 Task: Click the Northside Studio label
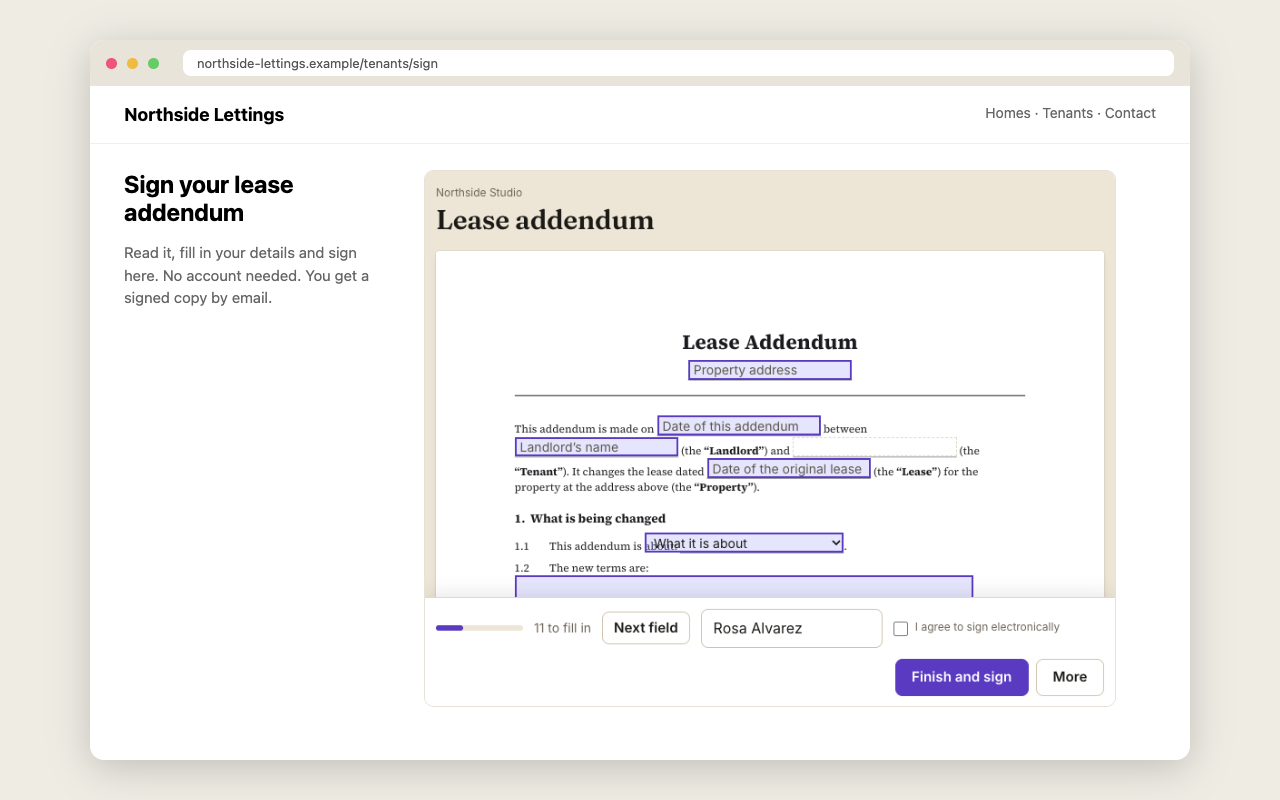pos(479,193)
